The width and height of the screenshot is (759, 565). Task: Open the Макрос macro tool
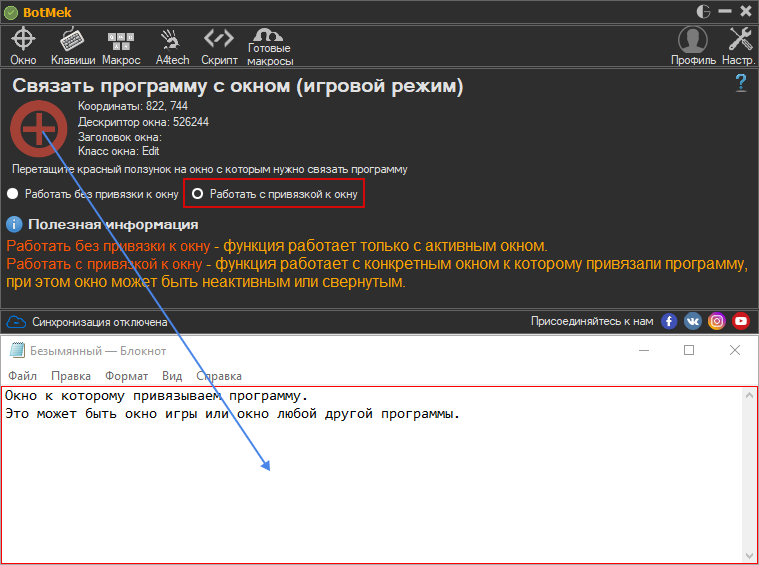[121, 46]
